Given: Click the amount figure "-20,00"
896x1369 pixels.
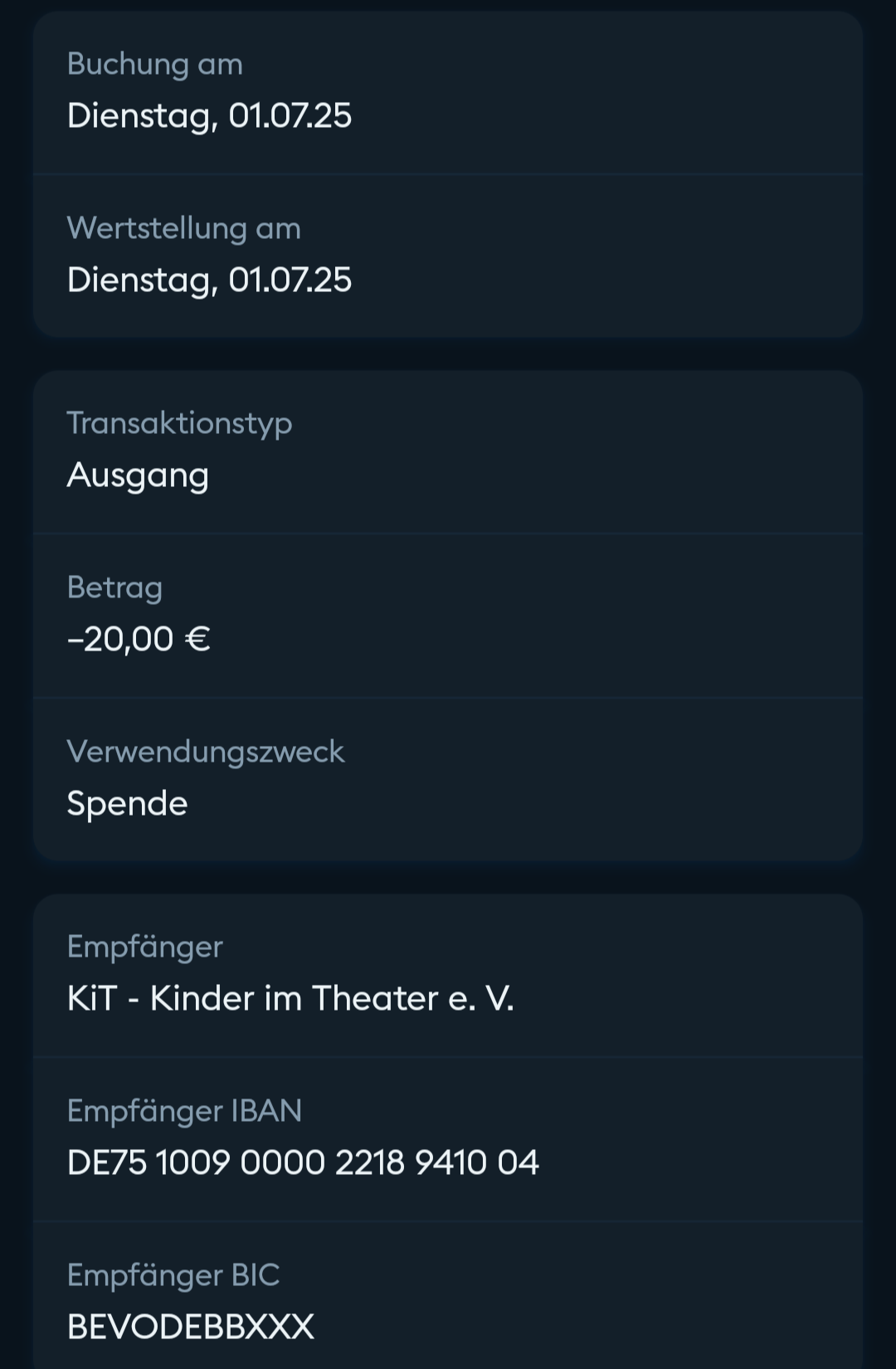Looking at the screenshot, I should (x=120, y=639).
